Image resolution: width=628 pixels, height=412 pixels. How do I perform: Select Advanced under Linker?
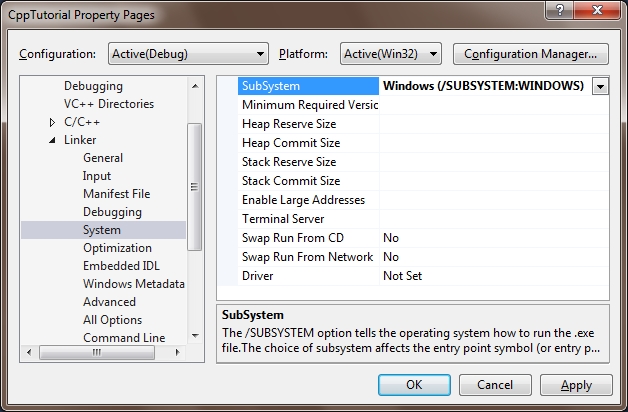(x=109, y=302)
